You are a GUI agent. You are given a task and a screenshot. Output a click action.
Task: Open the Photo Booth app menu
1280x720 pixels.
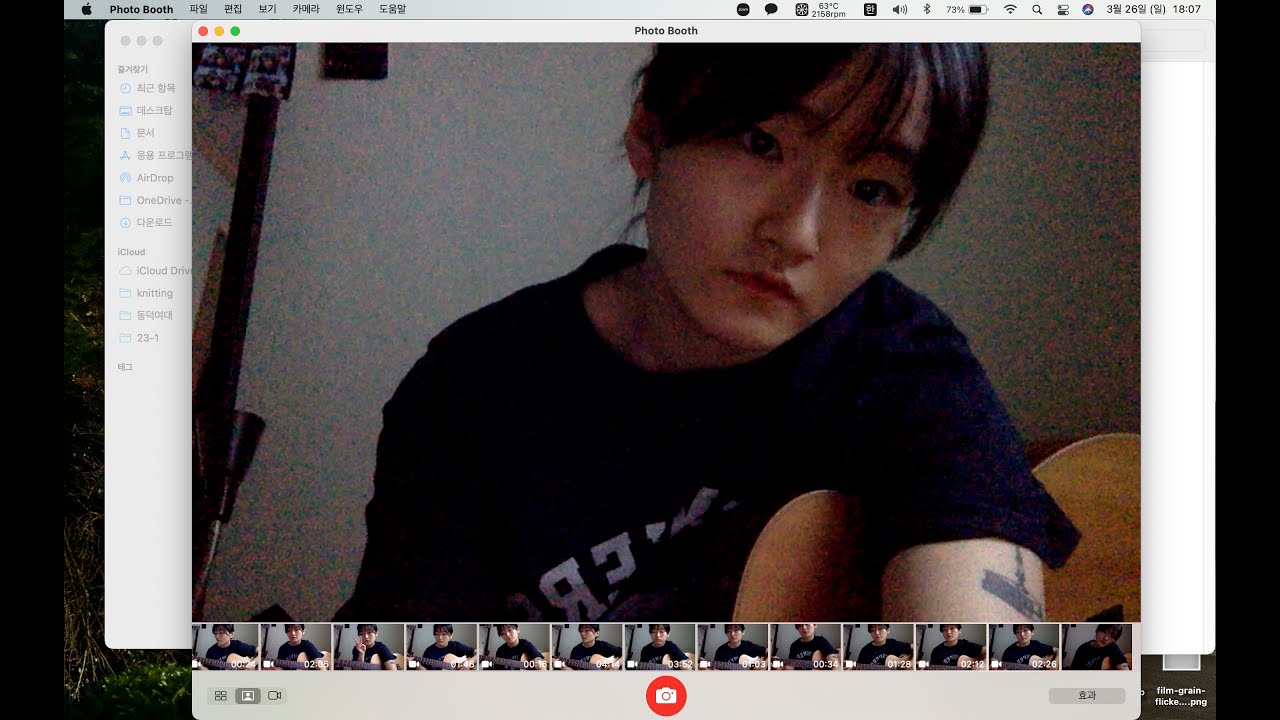click(x=141, y=9)
